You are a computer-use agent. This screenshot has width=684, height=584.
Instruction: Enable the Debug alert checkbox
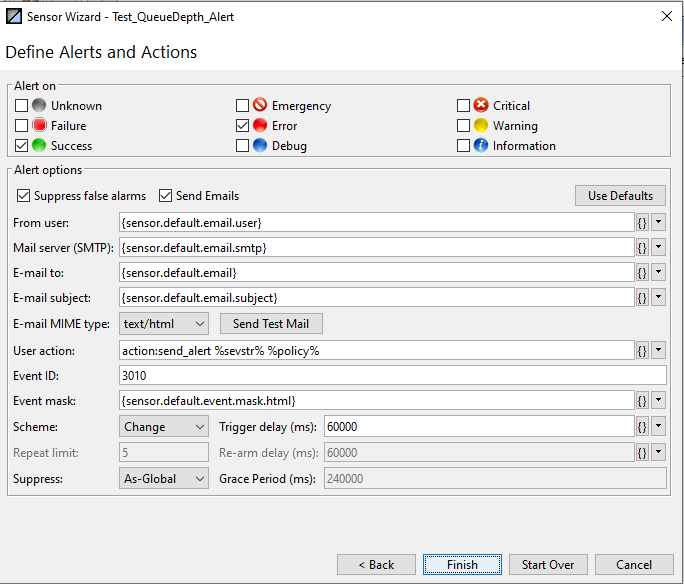[x=242, y=146]
